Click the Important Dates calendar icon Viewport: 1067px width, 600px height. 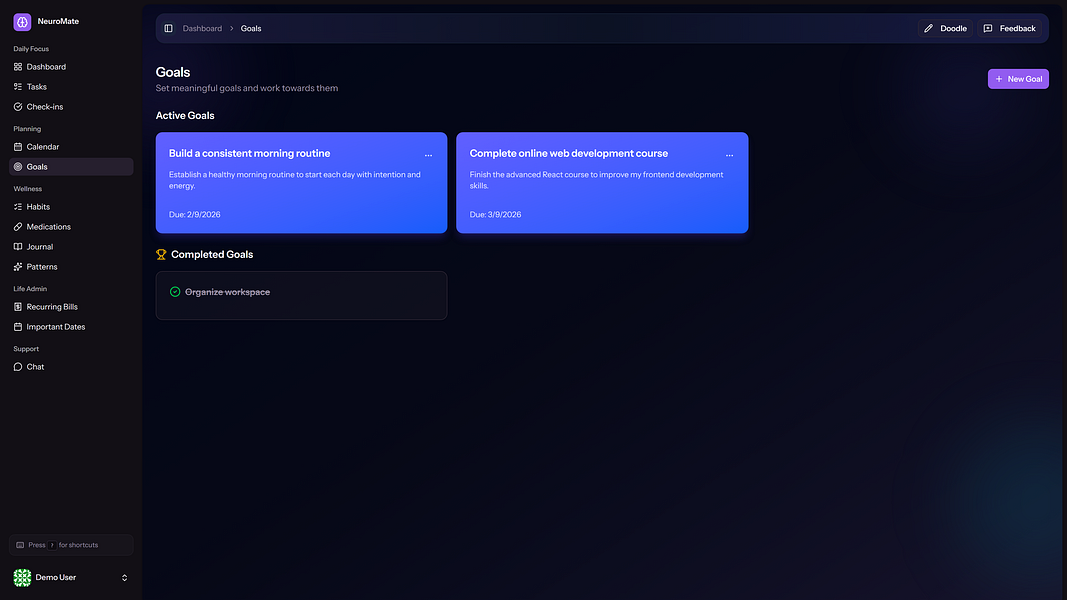[18, 327]
